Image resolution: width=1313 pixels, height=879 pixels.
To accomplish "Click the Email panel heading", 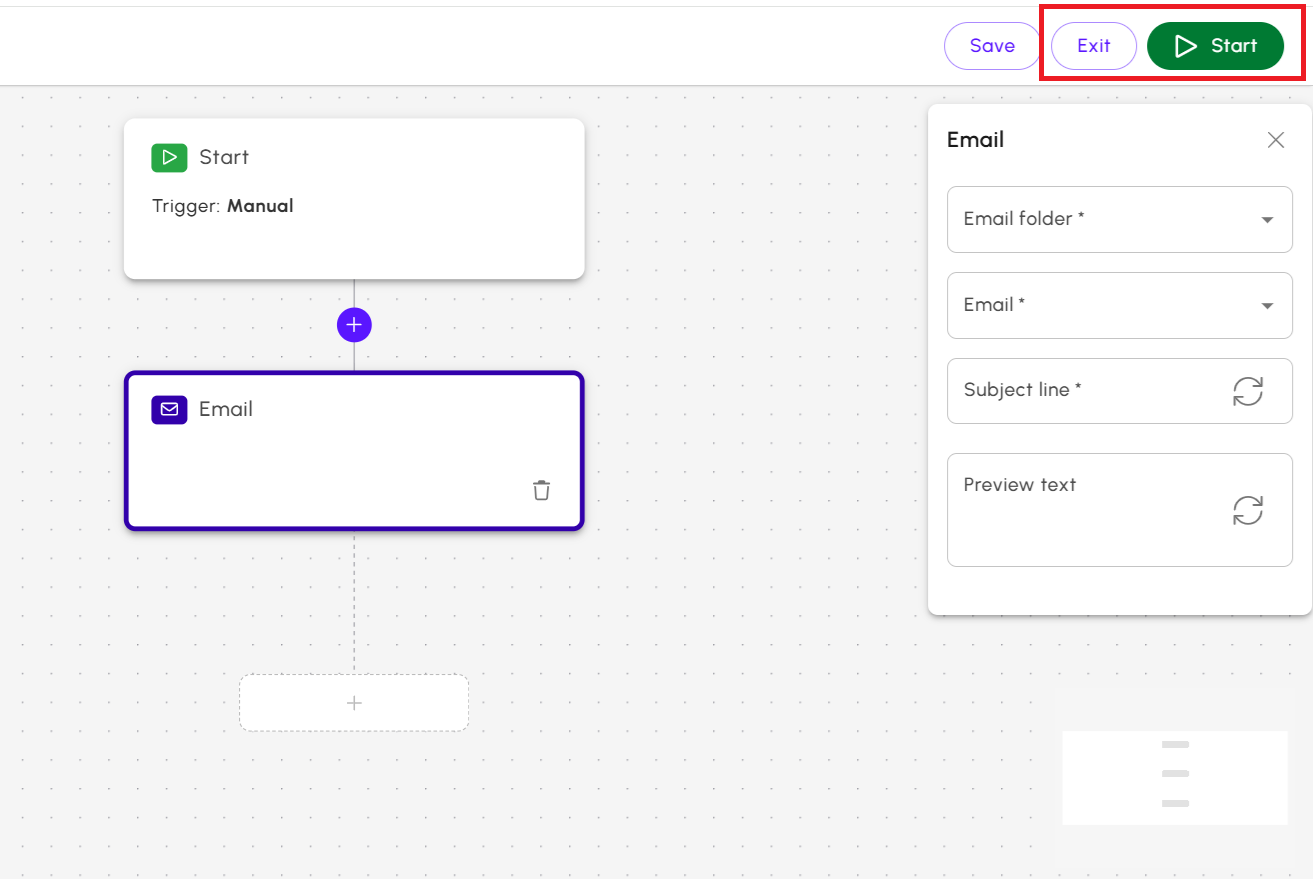I will coord(975,140).
